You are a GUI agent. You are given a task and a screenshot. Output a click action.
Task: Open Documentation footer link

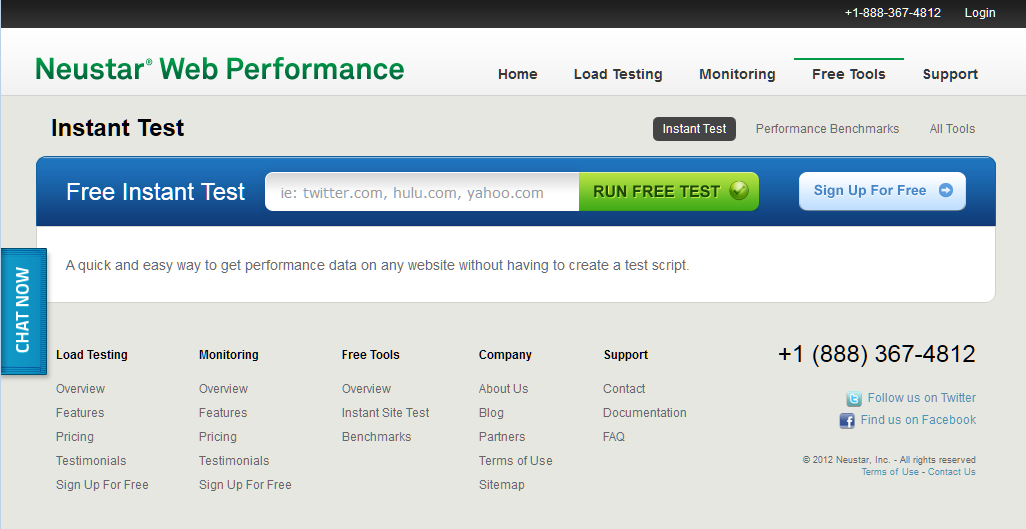[x=645, y=412]
